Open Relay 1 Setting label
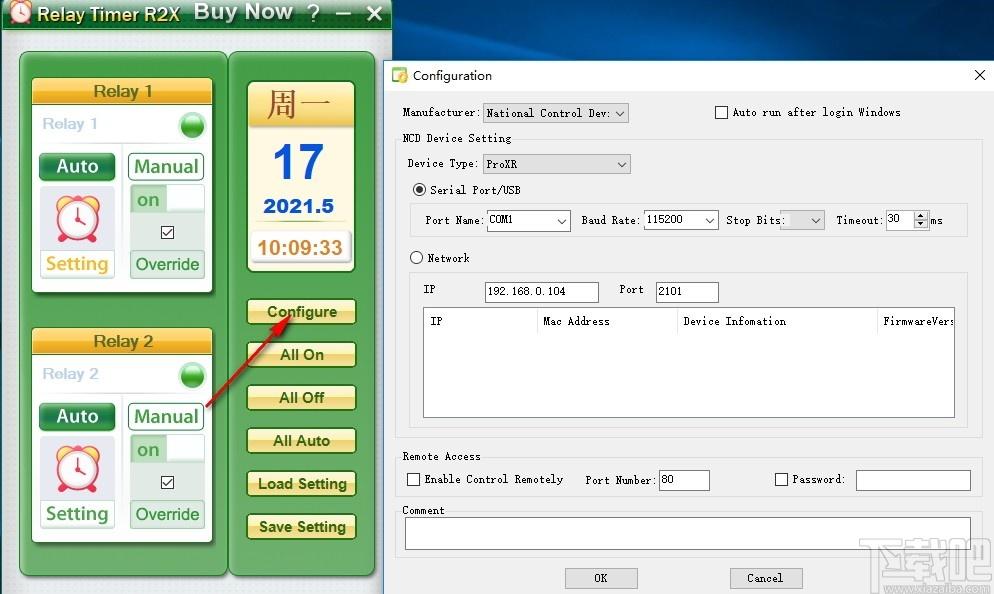The image size is (994, 594). click(77, 263)
